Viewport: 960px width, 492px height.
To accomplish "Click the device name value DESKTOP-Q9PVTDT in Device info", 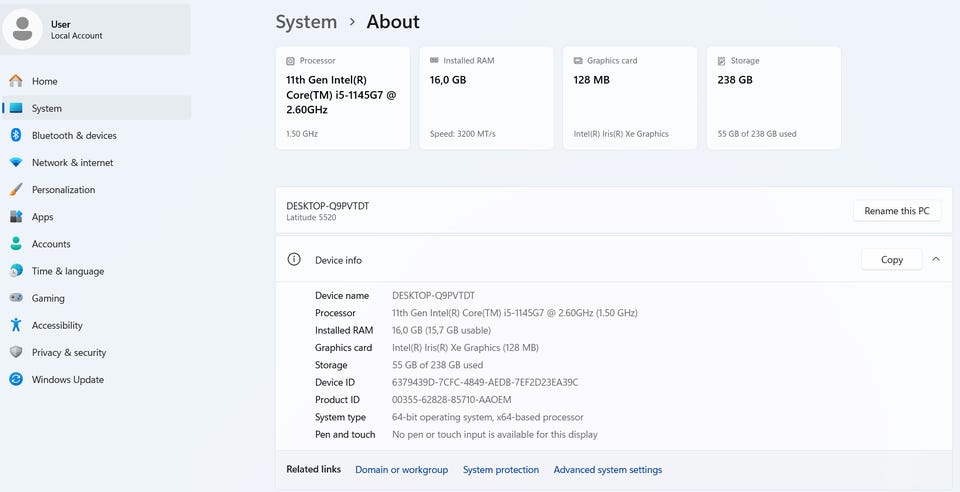I will (433, 296).
